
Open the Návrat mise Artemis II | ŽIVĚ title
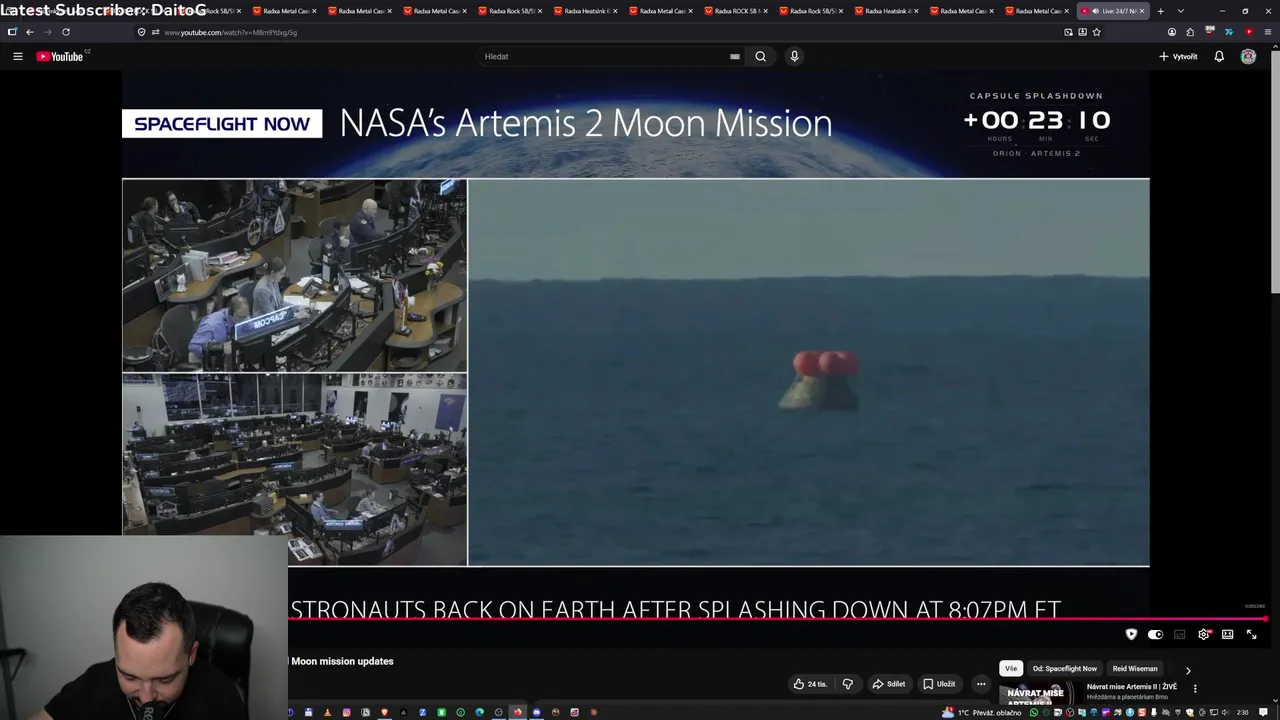1132,687
